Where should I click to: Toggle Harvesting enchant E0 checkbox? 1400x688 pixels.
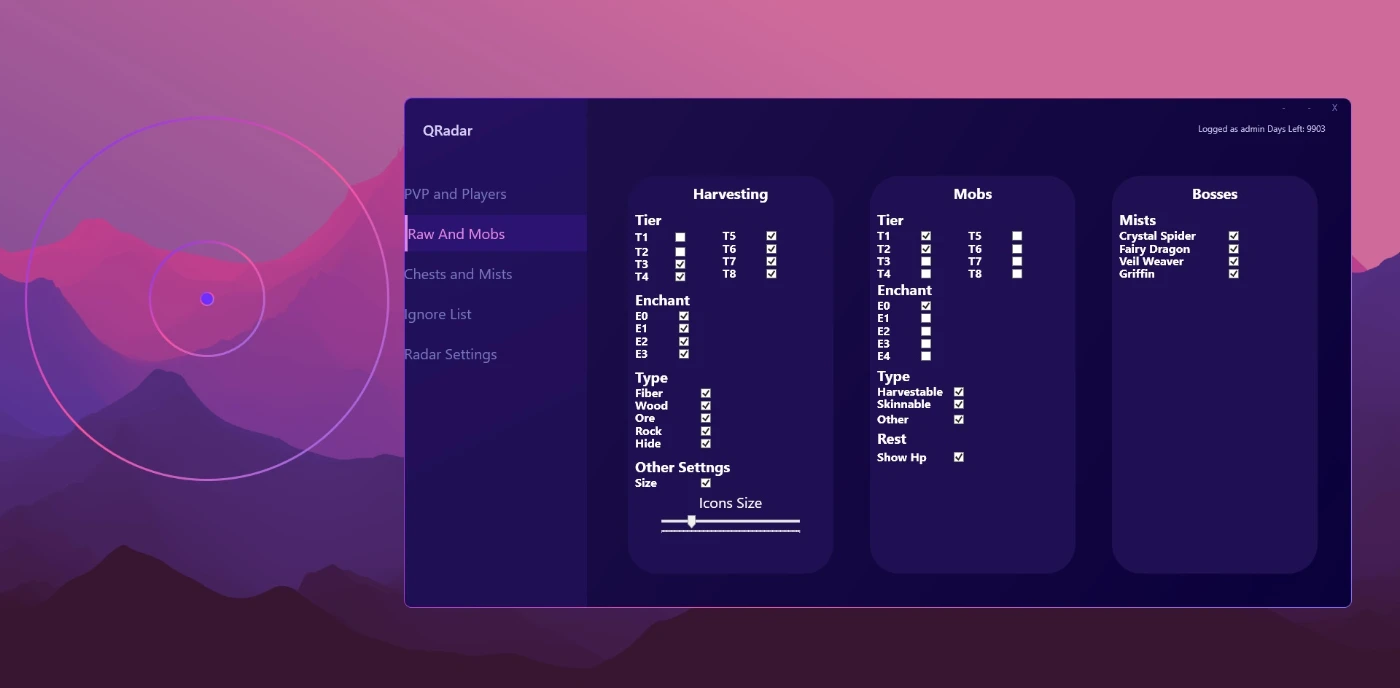click(684, 316)
